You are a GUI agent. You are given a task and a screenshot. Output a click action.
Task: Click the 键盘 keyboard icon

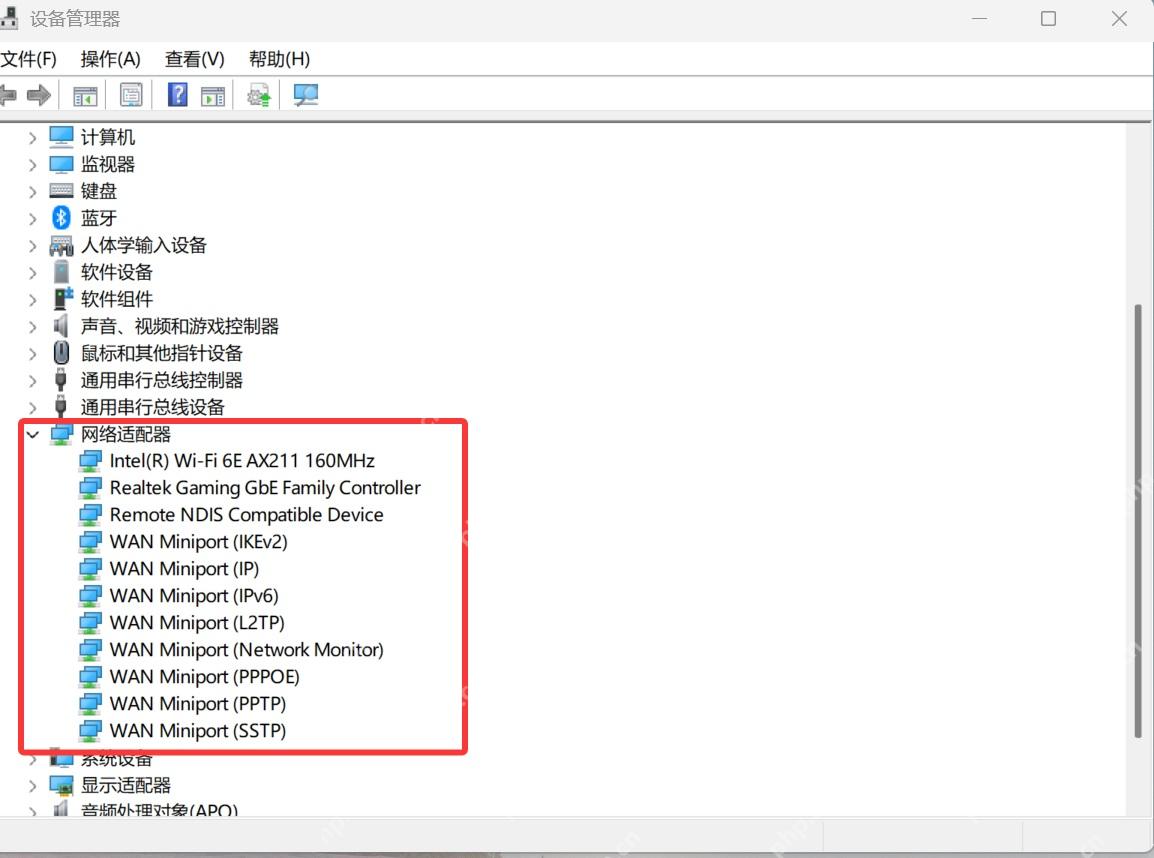click(x=61, y=191)
